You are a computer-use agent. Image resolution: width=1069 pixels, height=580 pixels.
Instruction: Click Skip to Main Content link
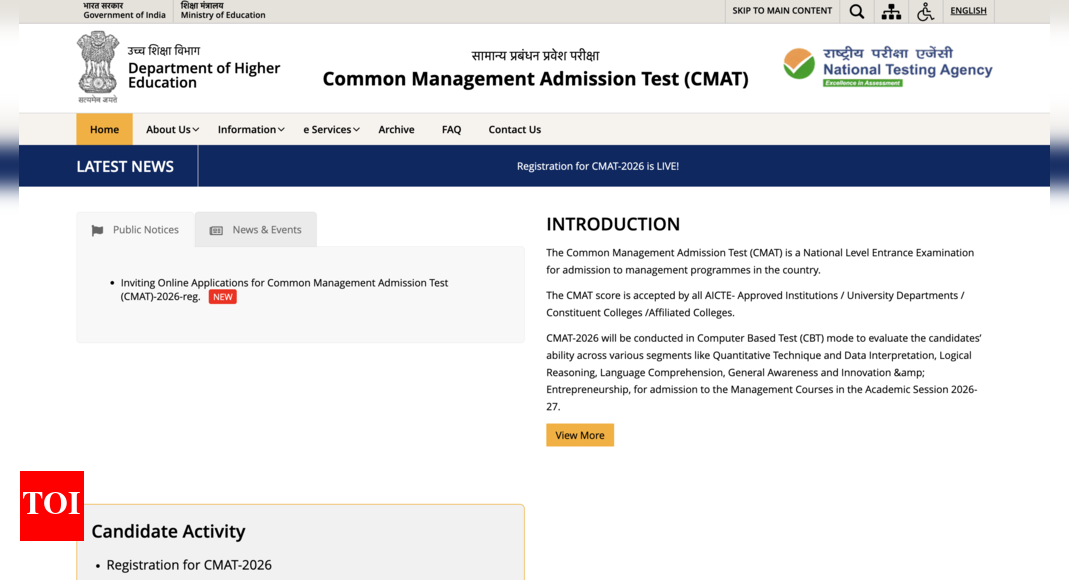[x=782, y=11]
